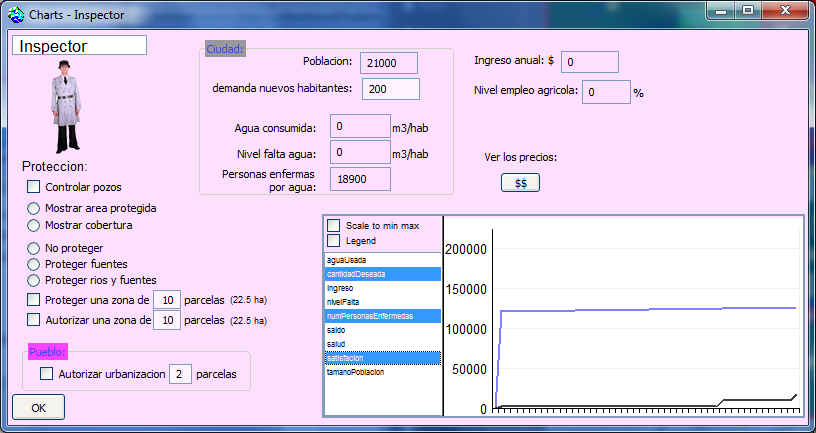Toggle the Legend checkbox

coord(334,240)
